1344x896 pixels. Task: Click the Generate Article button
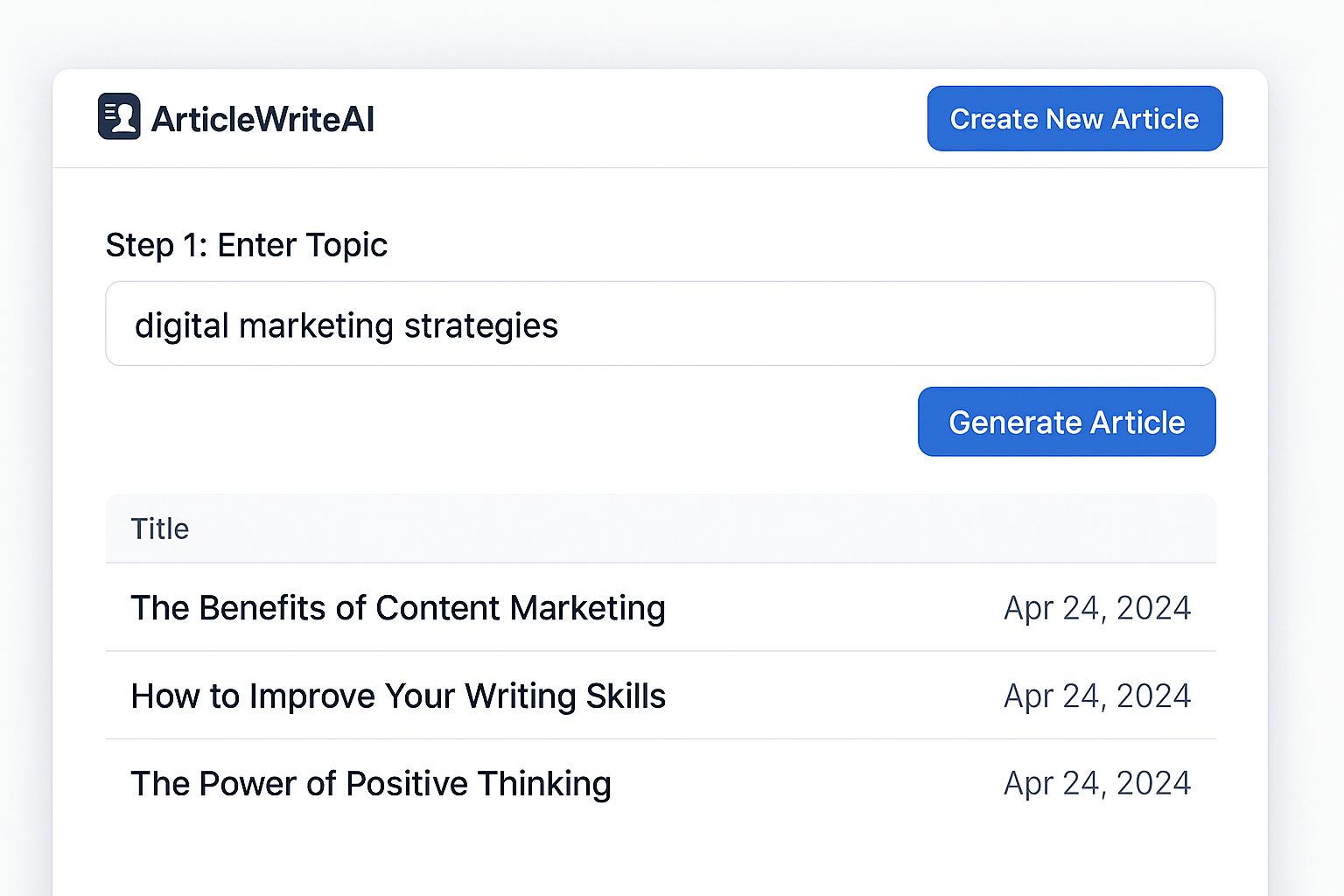point(1067,422)
